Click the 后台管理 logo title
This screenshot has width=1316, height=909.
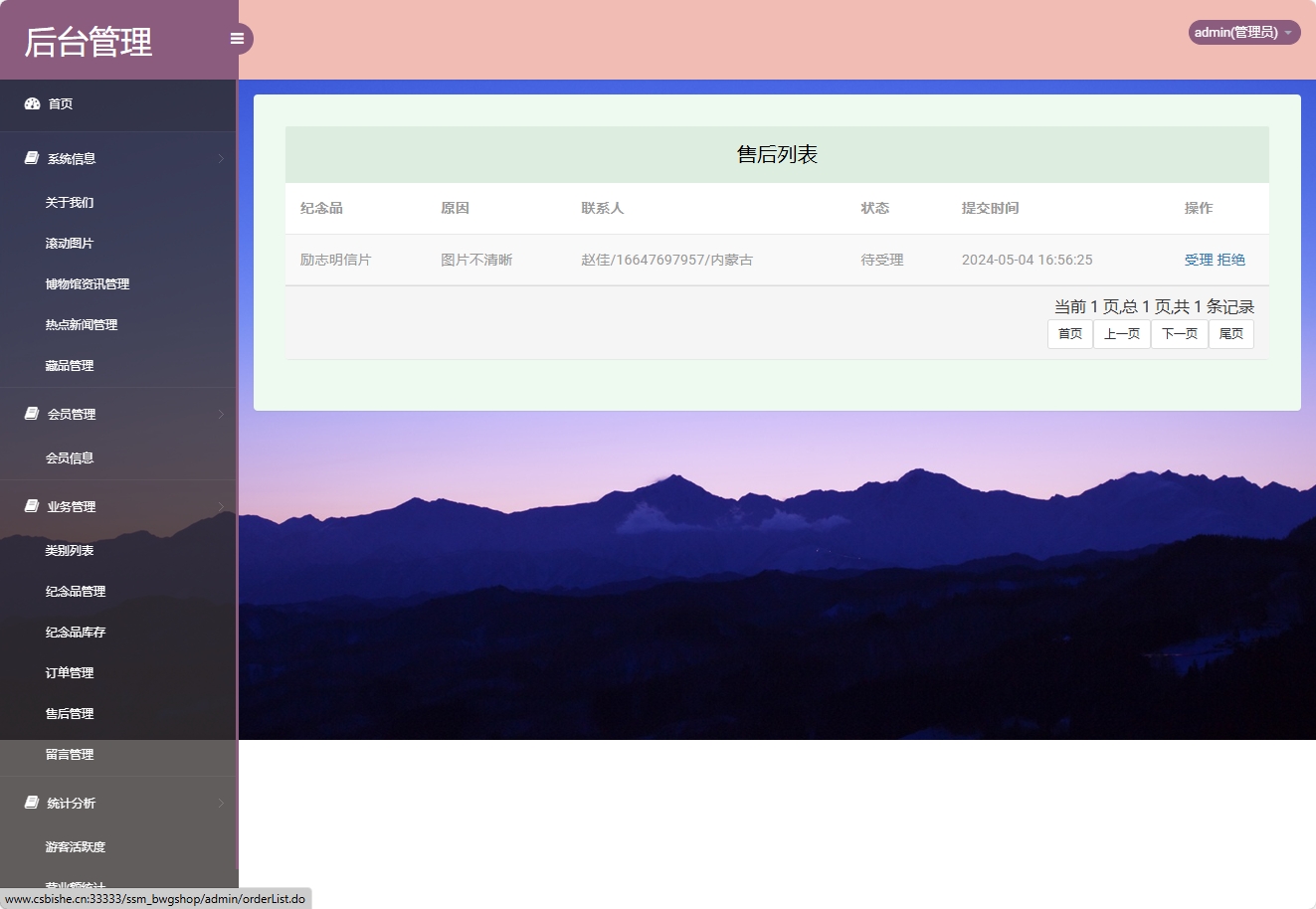[x=89, y=42]
